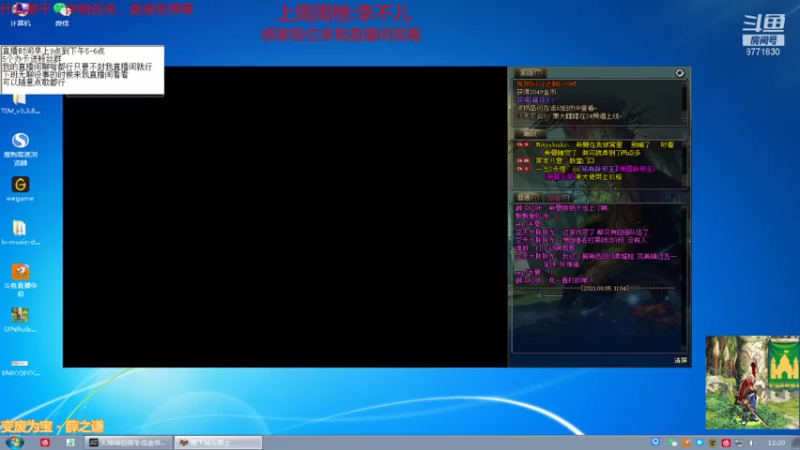Launch the wegame desktop icon
The image size is (800, 450).
click(20, 189)
